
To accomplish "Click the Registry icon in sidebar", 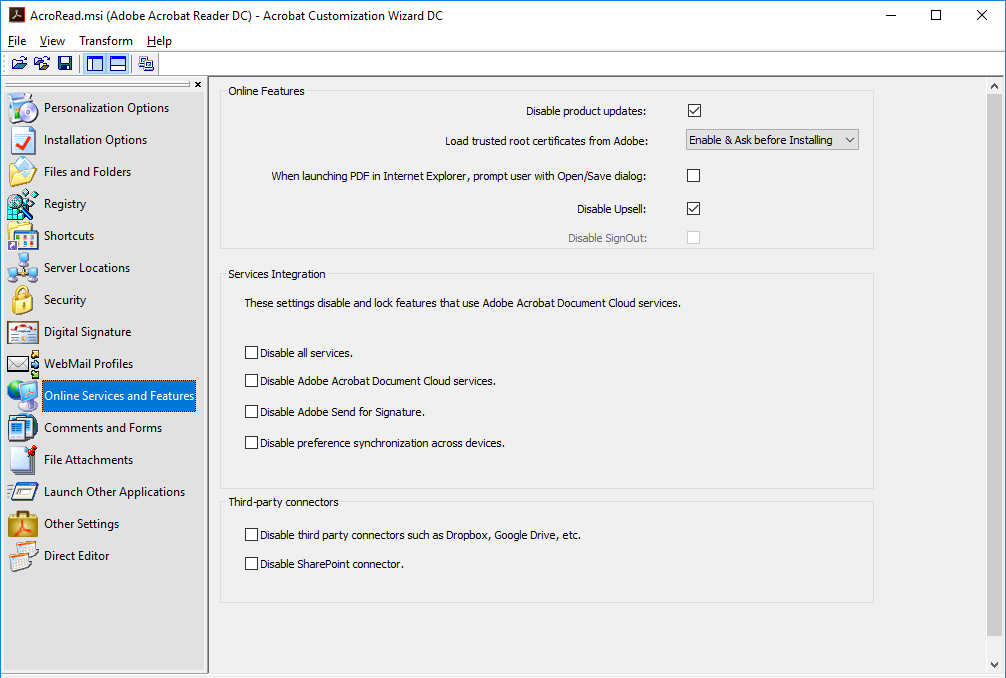I will [x=22, y=204].
